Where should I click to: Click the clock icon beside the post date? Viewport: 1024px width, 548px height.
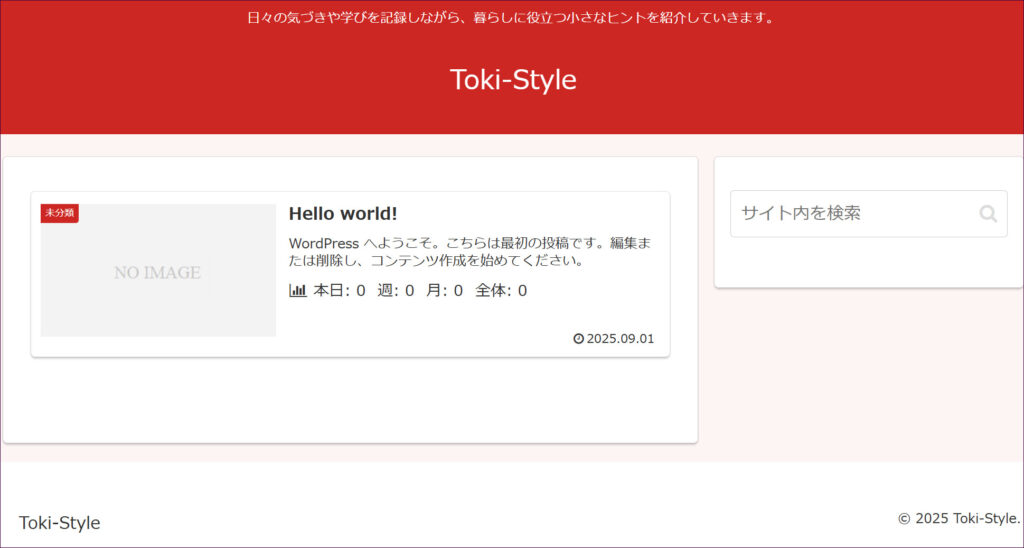click(578, 338)
